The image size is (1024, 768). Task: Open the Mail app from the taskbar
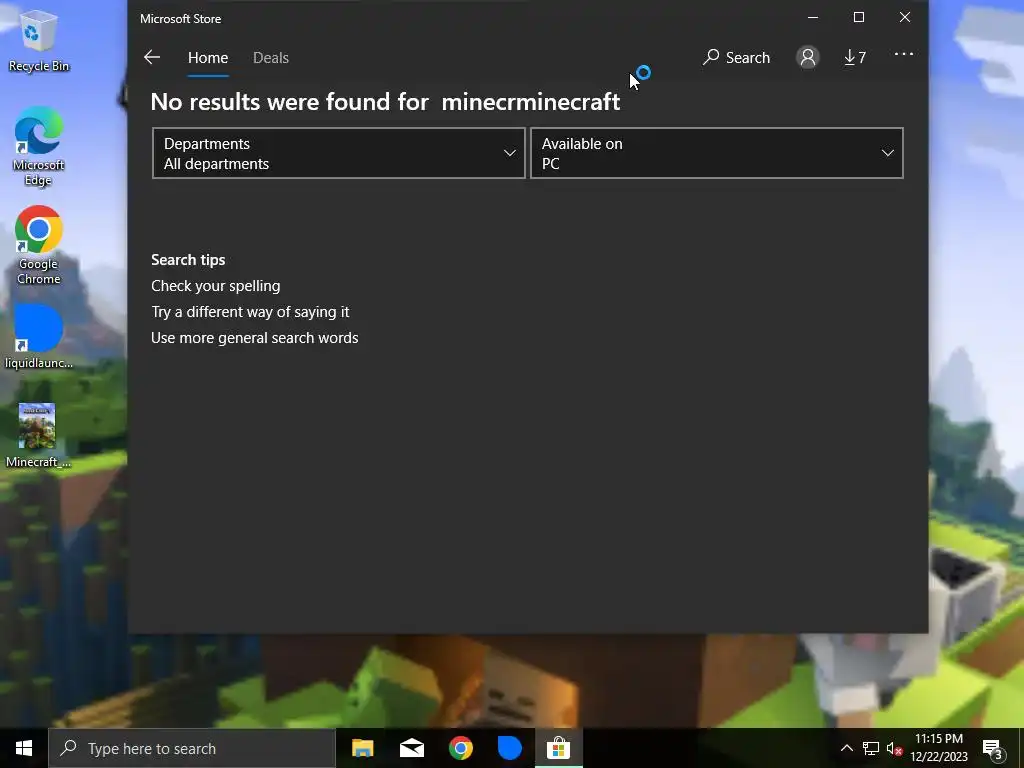tap(411, 748)
